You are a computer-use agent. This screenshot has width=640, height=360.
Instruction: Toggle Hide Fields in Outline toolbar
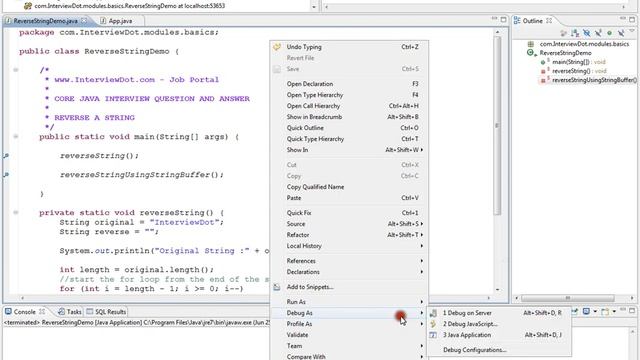click(x=587, y=33)
